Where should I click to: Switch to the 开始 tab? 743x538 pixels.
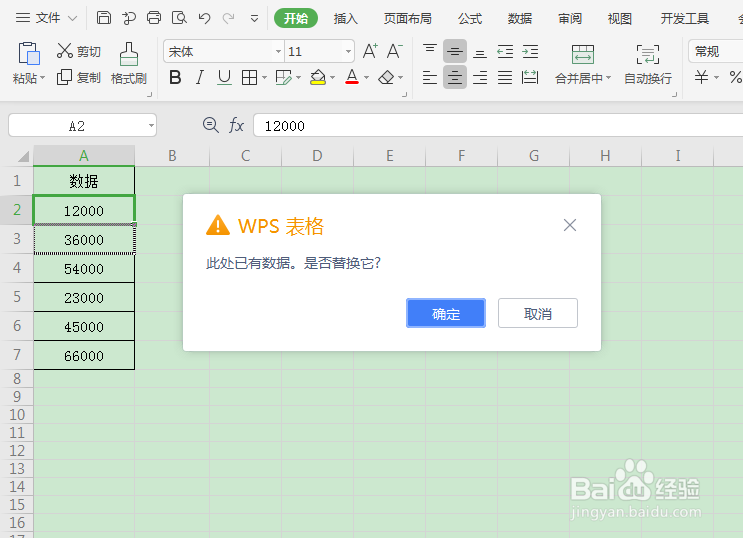296,18
